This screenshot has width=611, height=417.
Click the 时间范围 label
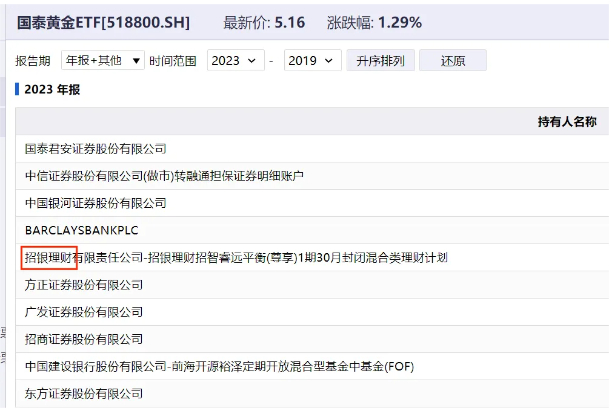pyautogui.click(x=173, y=61)
